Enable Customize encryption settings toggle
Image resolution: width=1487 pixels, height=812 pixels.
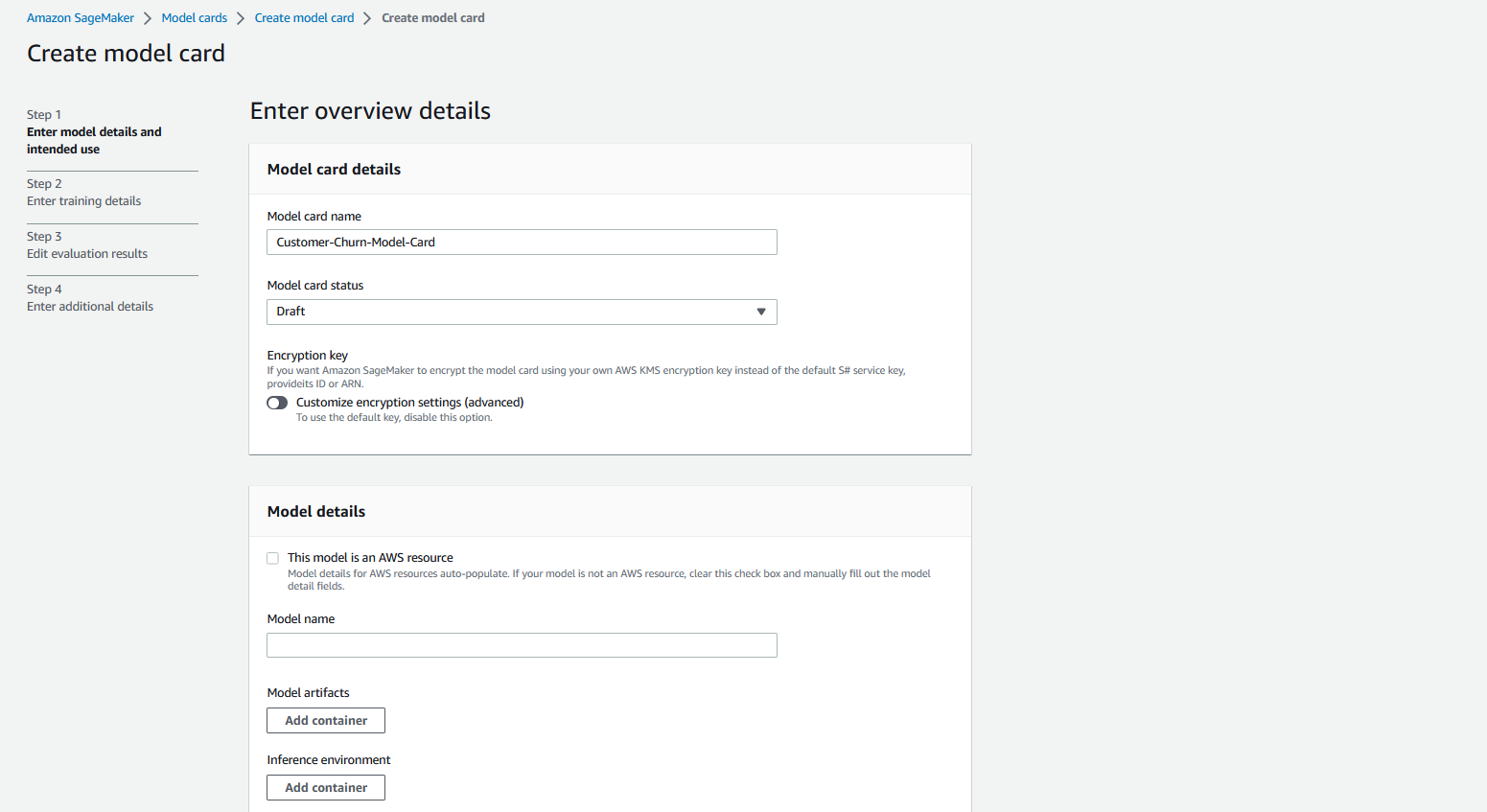(277, 403)
